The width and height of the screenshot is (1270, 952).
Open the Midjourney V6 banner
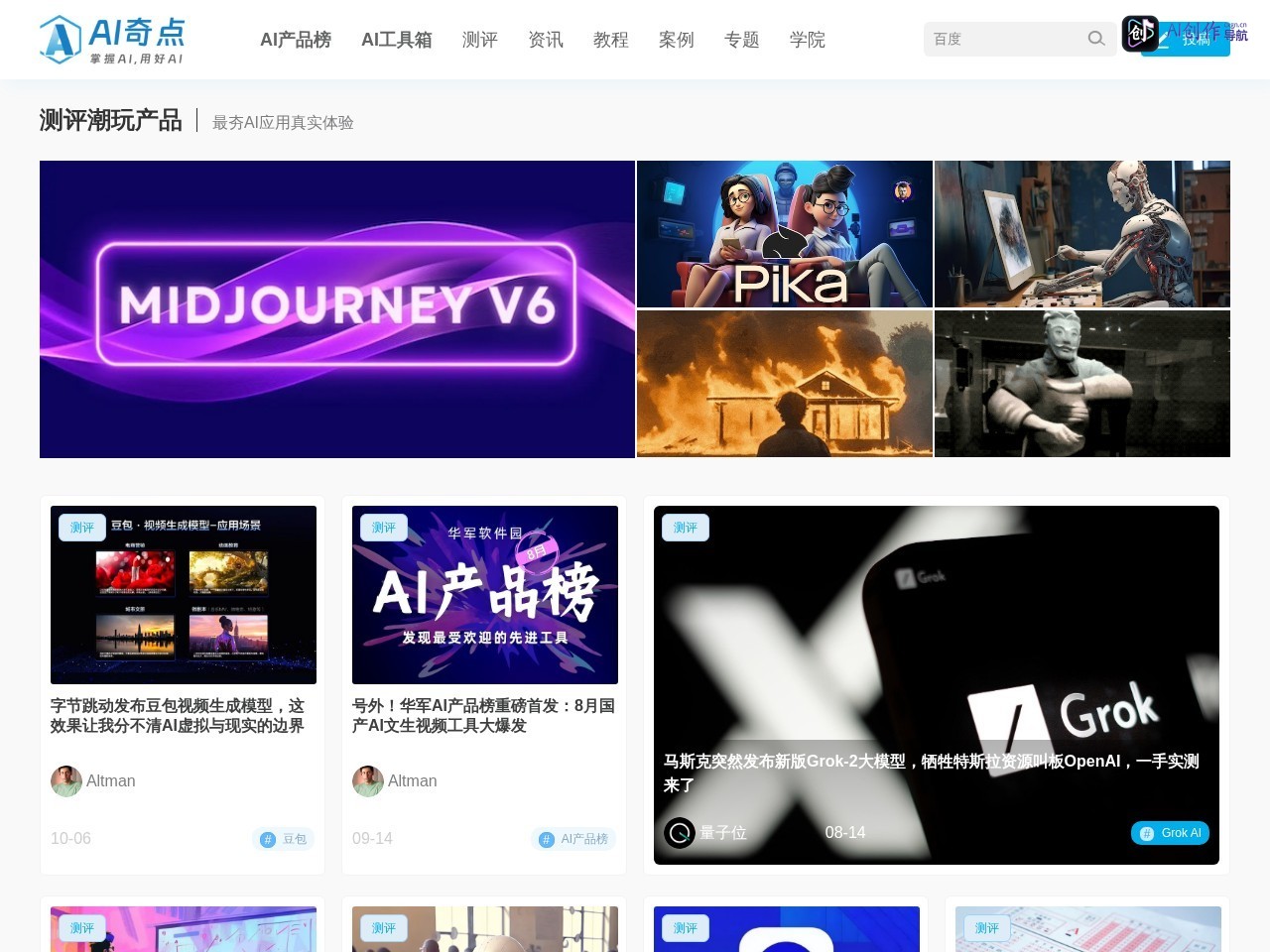[337, 309]
